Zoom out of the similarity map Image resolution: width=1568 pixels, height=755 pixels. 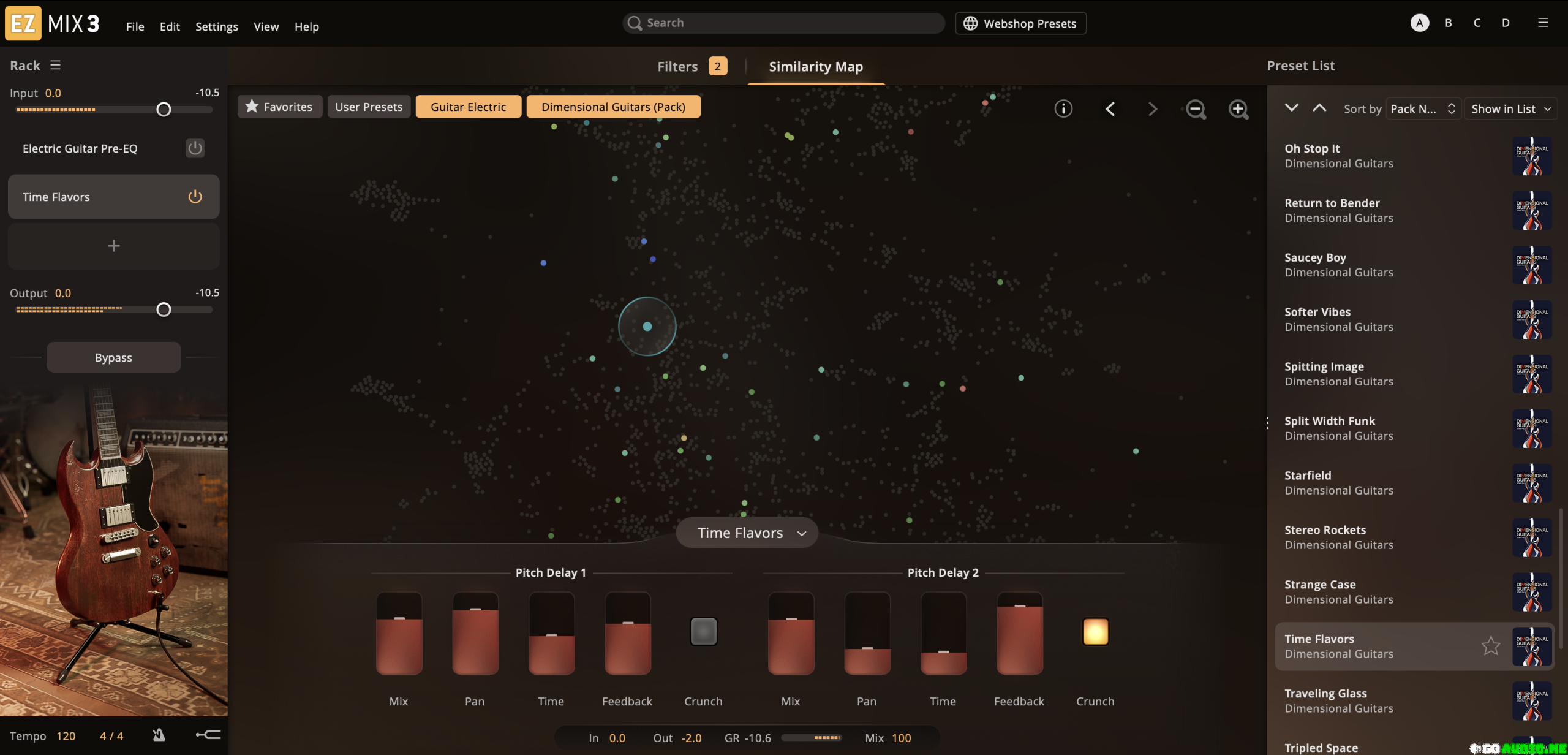click(x=1196, y=109)
